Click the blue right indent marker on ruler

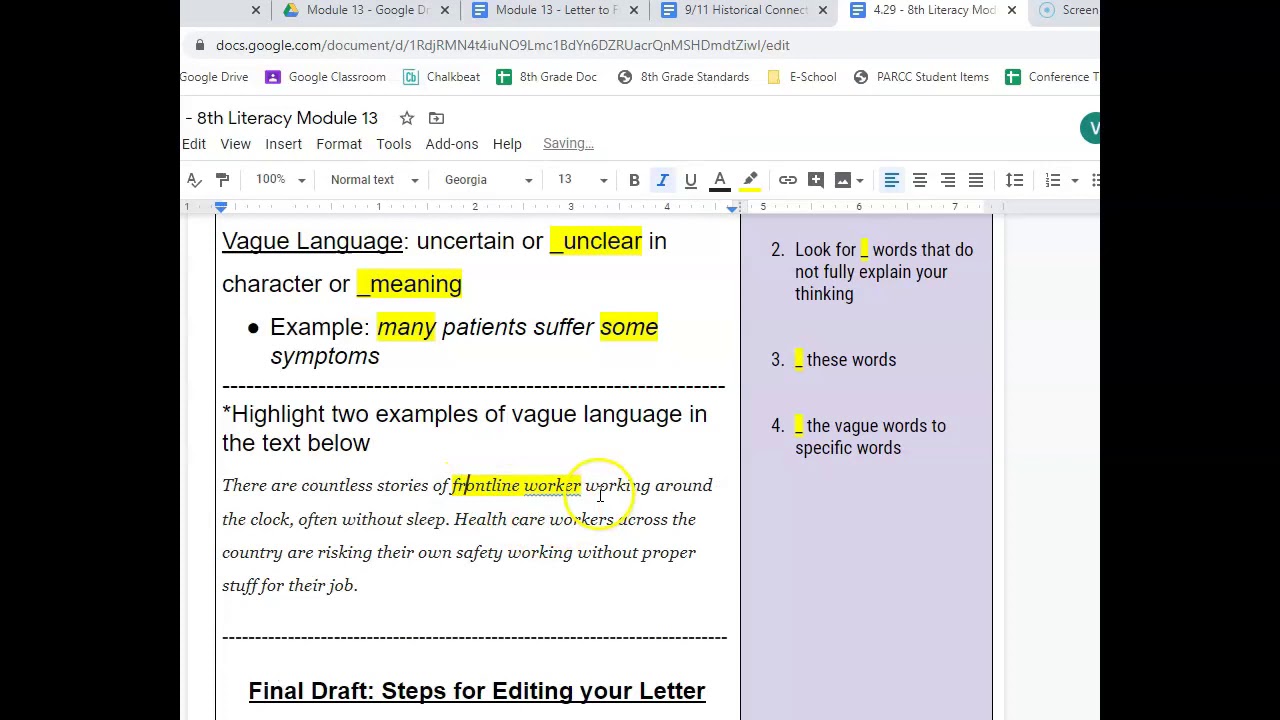[732, 208]
